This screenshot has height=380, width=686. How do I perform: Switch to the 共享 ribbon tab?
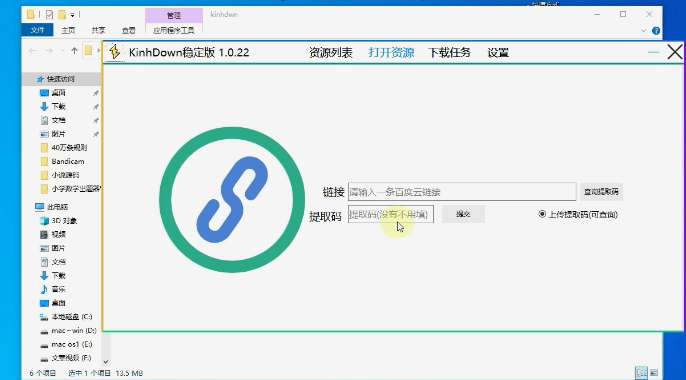coord(98,30)
